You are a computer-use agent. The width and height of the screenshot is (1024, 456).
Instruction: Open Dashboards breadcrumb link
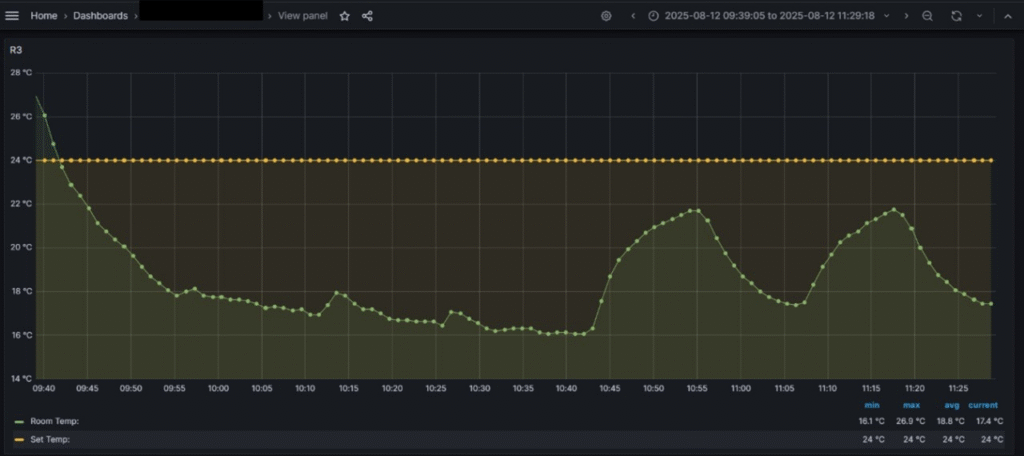[x=101, y=16]
